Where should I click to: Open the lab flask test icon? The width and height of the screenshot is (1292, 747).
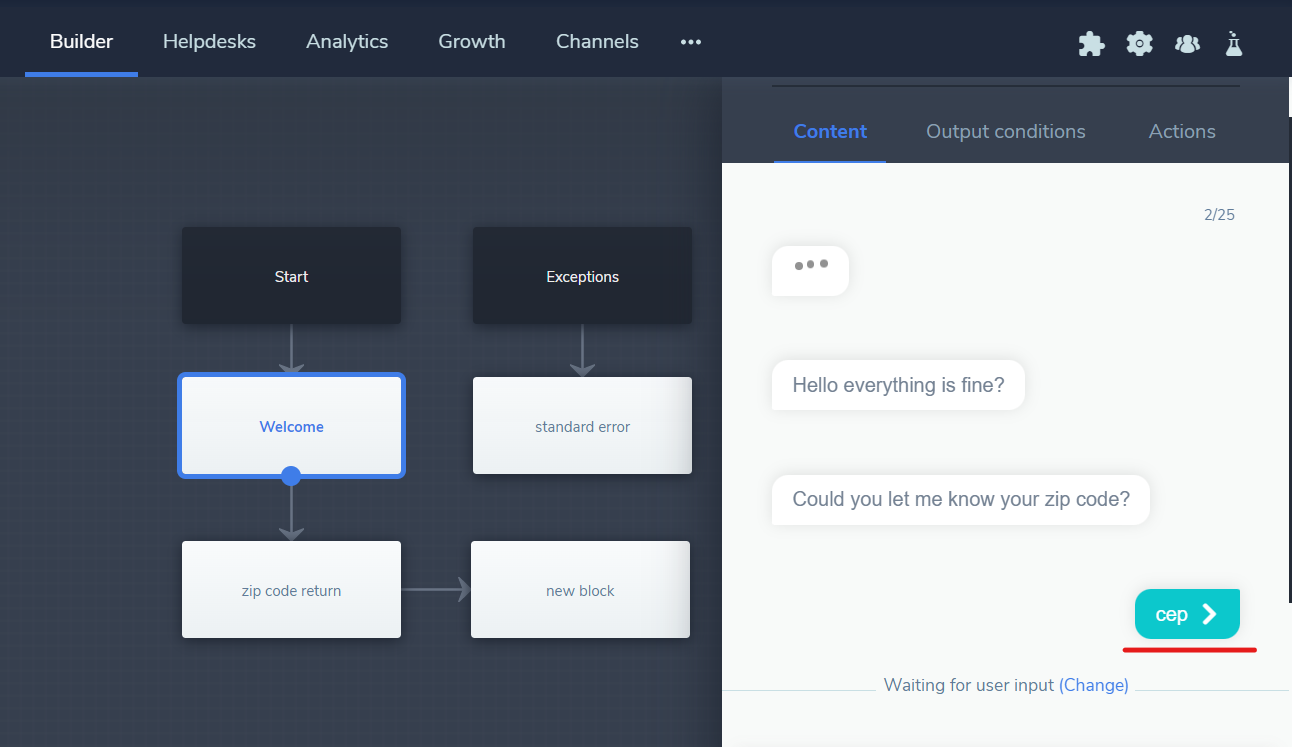1234,43
